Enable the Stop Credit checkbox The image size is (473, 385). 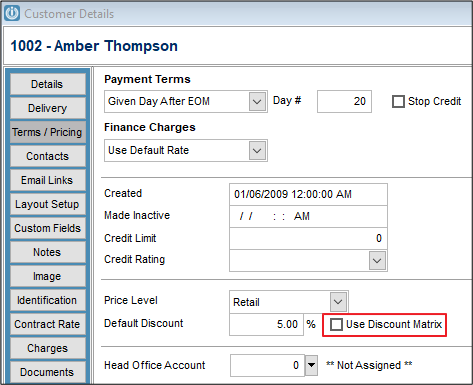coord(398,101)
